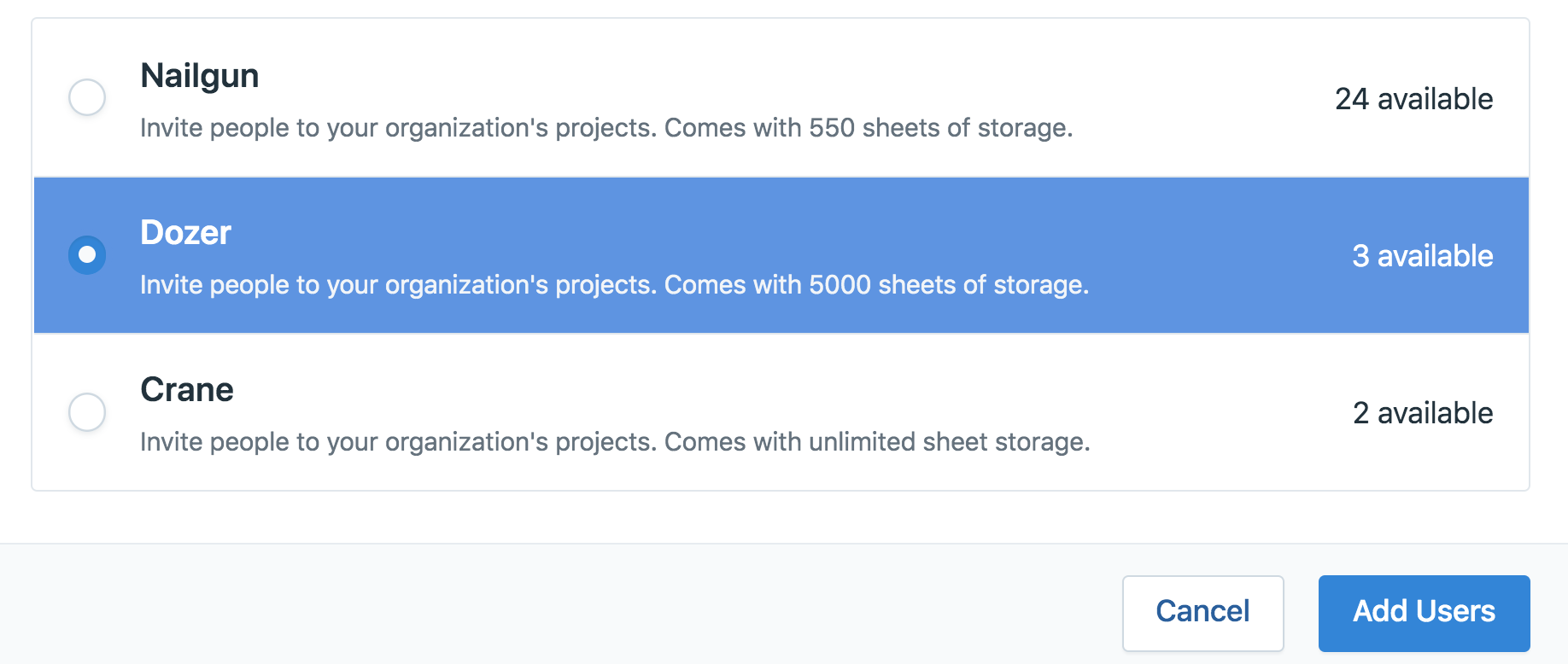1568x664 pixels.
Task: Click the Crane plan row
Action: [769, 412]
